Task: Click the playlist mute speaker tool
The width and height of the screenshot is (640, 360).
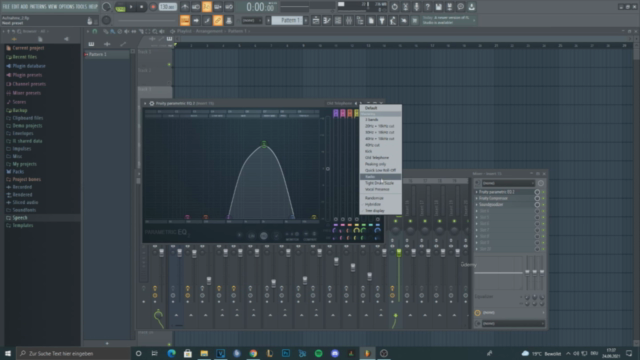Action: (x=127, y=31)
